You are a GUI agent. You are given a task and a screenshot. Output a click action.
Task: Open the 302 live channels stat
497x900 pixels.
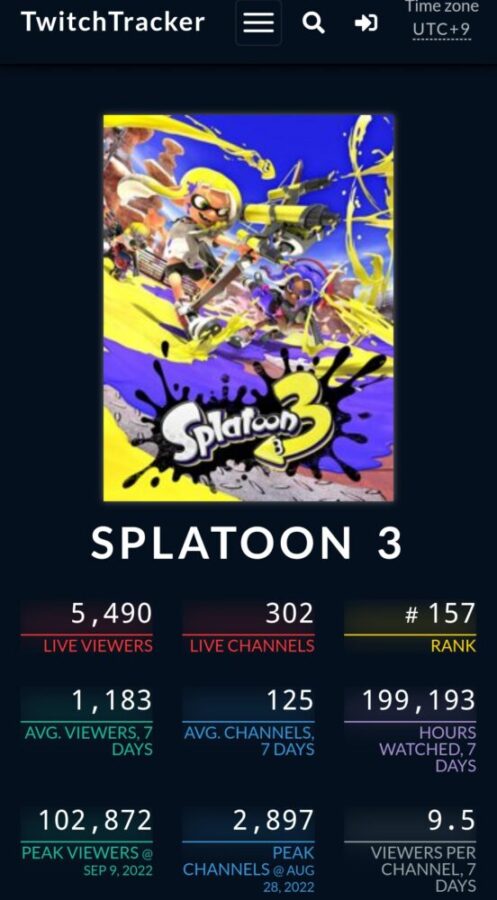click(x=289, y=614)
